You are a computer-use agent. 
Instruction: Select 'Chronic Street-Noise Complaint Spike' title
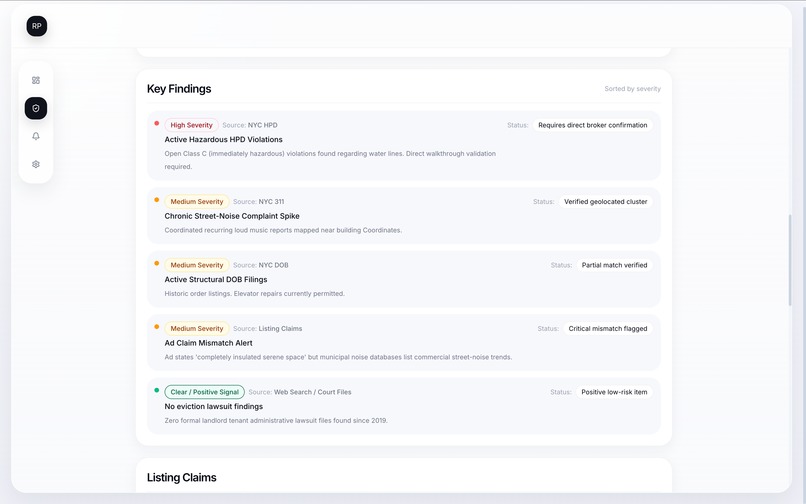[x=232, y=216]
